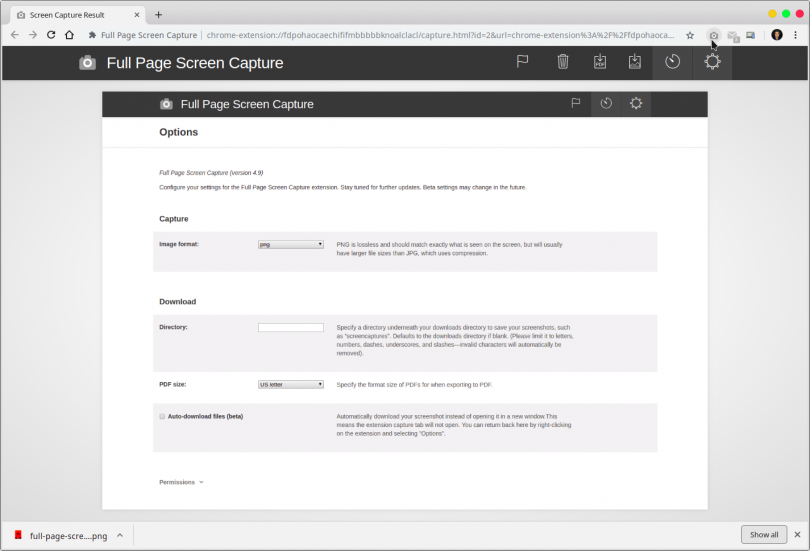Open a new browser tab
The height and width of the screenshot is (551, 810).
coord(159,15)
